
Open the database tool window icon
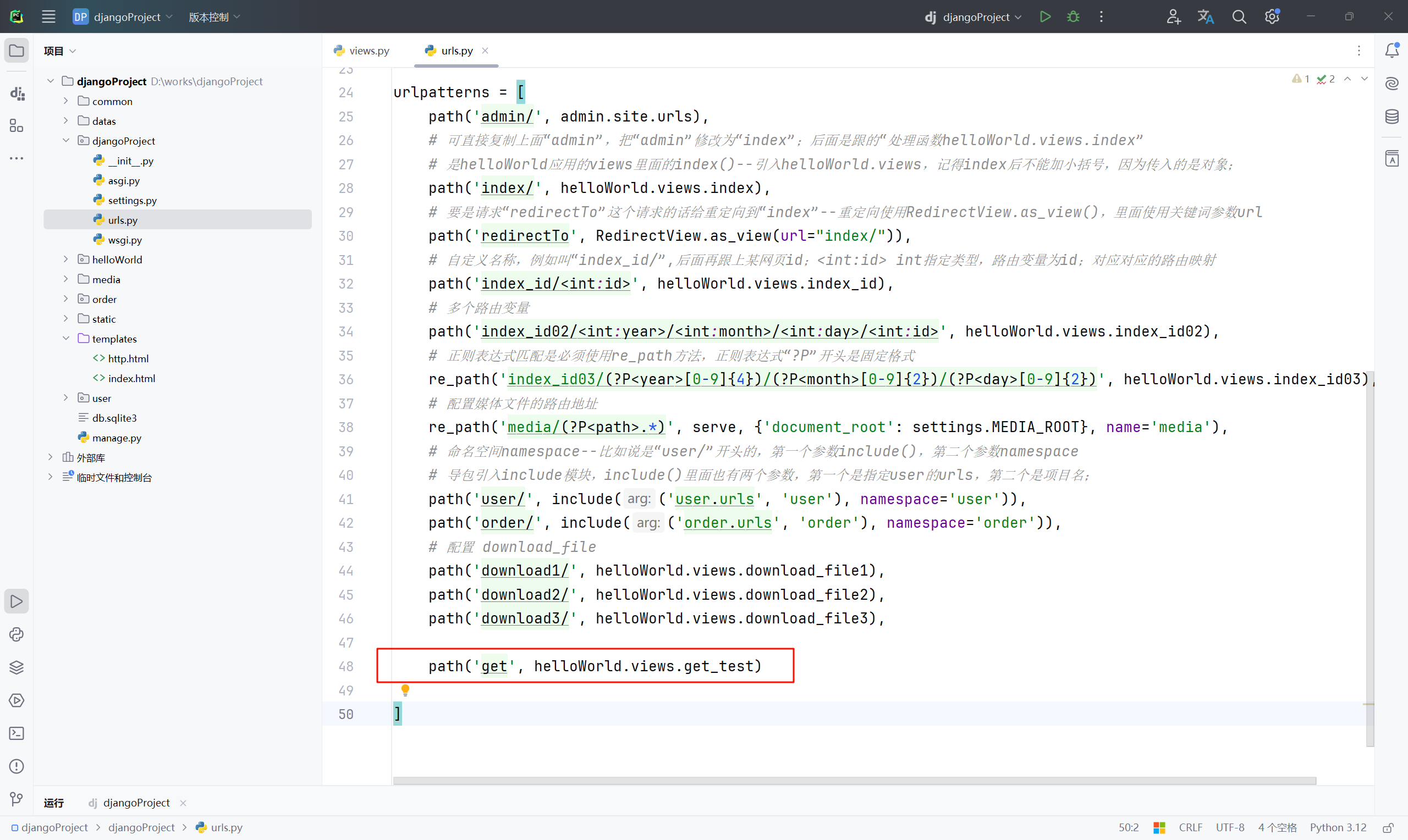[1391, 117]
